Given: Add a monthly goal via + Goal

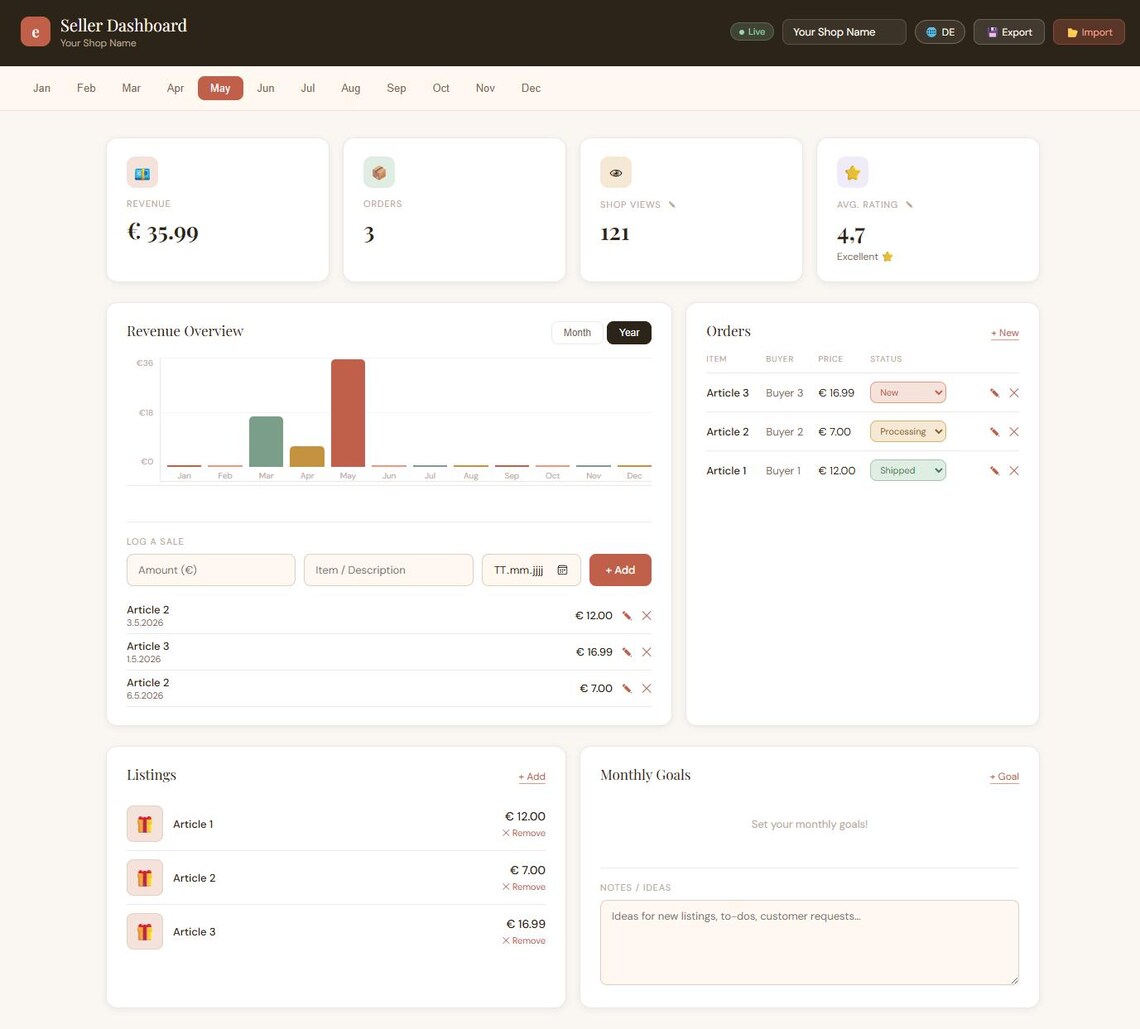Looking at the screenshot, I should [x=1004, y=777].
